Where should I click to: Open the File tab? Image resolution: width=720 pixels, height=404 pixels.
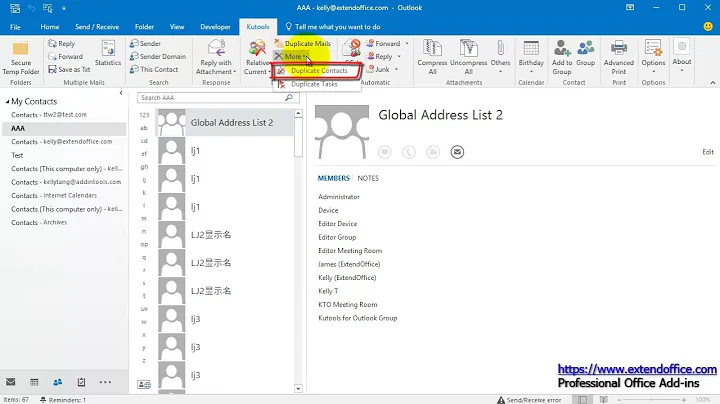point(15,27)
